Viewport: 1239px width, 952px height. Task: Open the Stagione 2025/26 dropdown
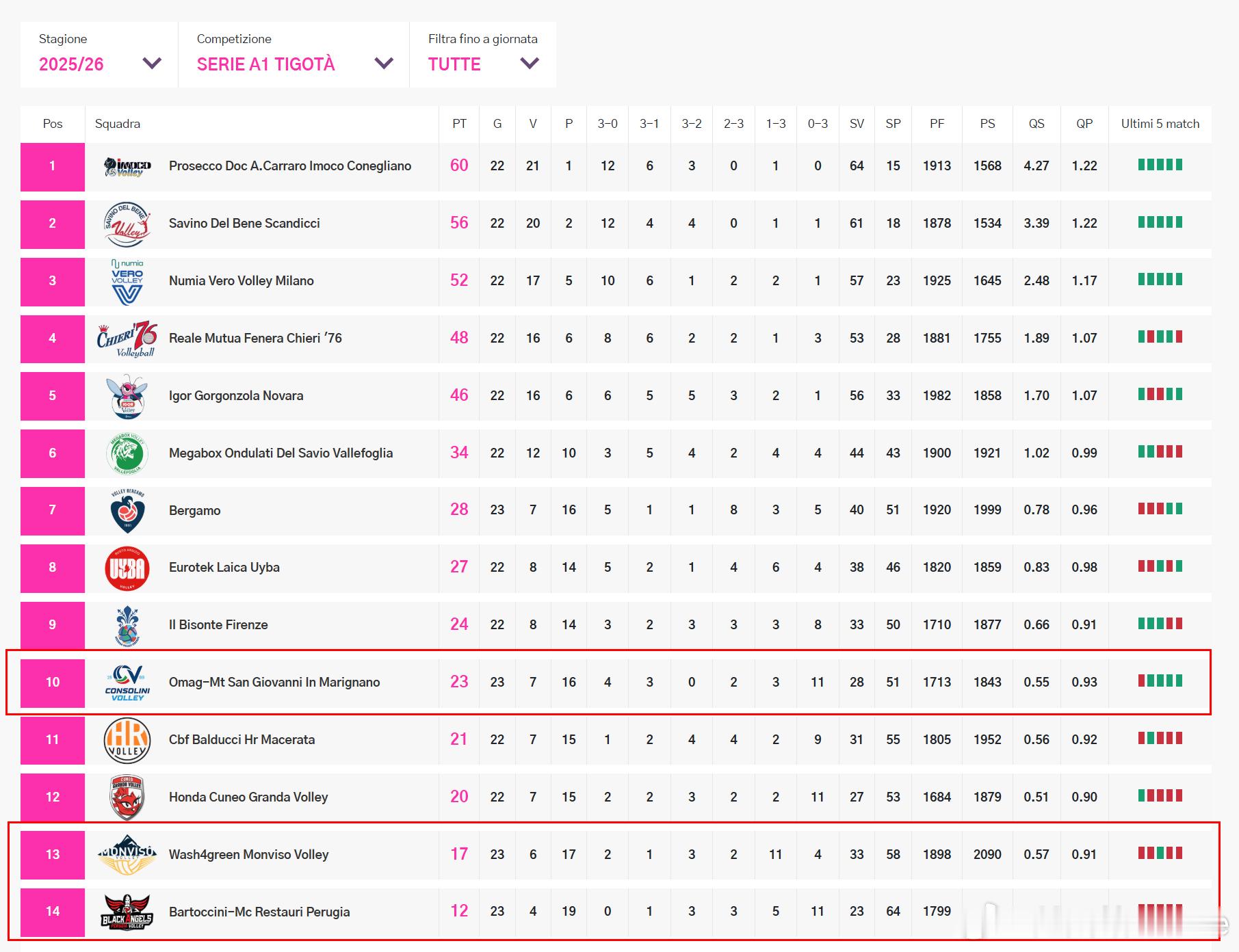99,55
